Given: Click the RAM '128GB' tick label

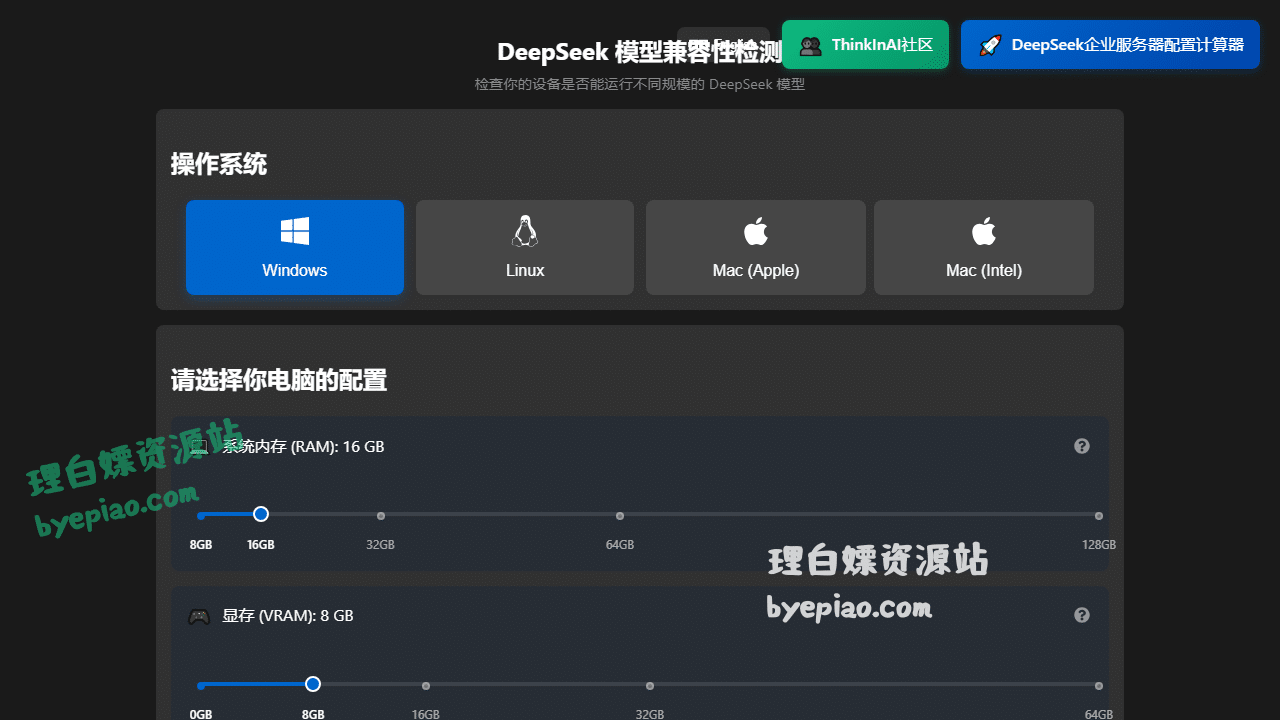Looking at the screenshot, I should (1099, 545).
